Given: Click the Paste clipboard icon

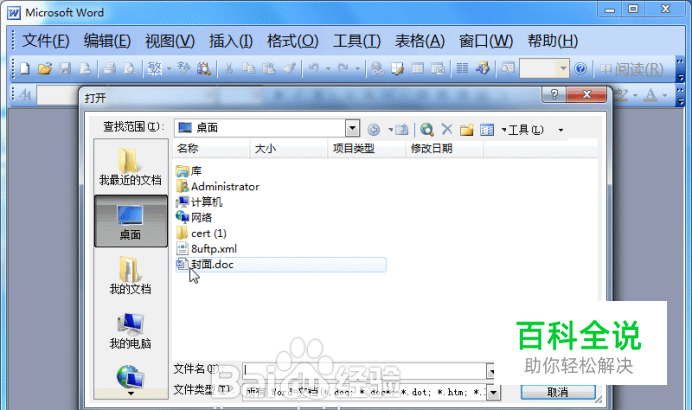Looking at the screenshot, I should click(x=269, y=68).
